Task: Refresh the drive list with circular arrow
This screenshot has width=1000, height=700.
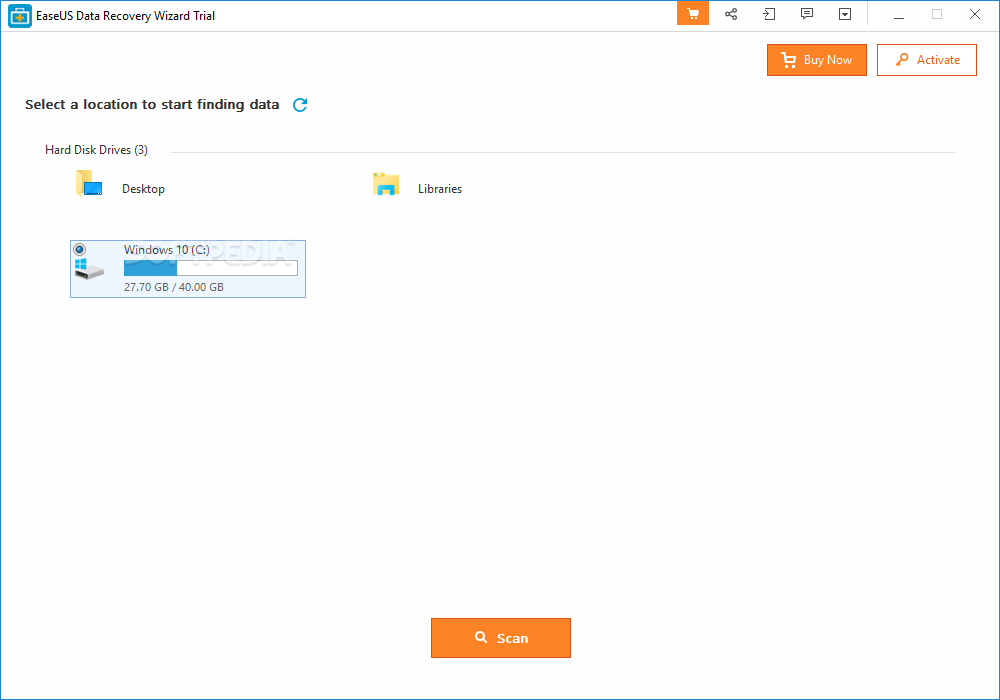Action: 300,105
